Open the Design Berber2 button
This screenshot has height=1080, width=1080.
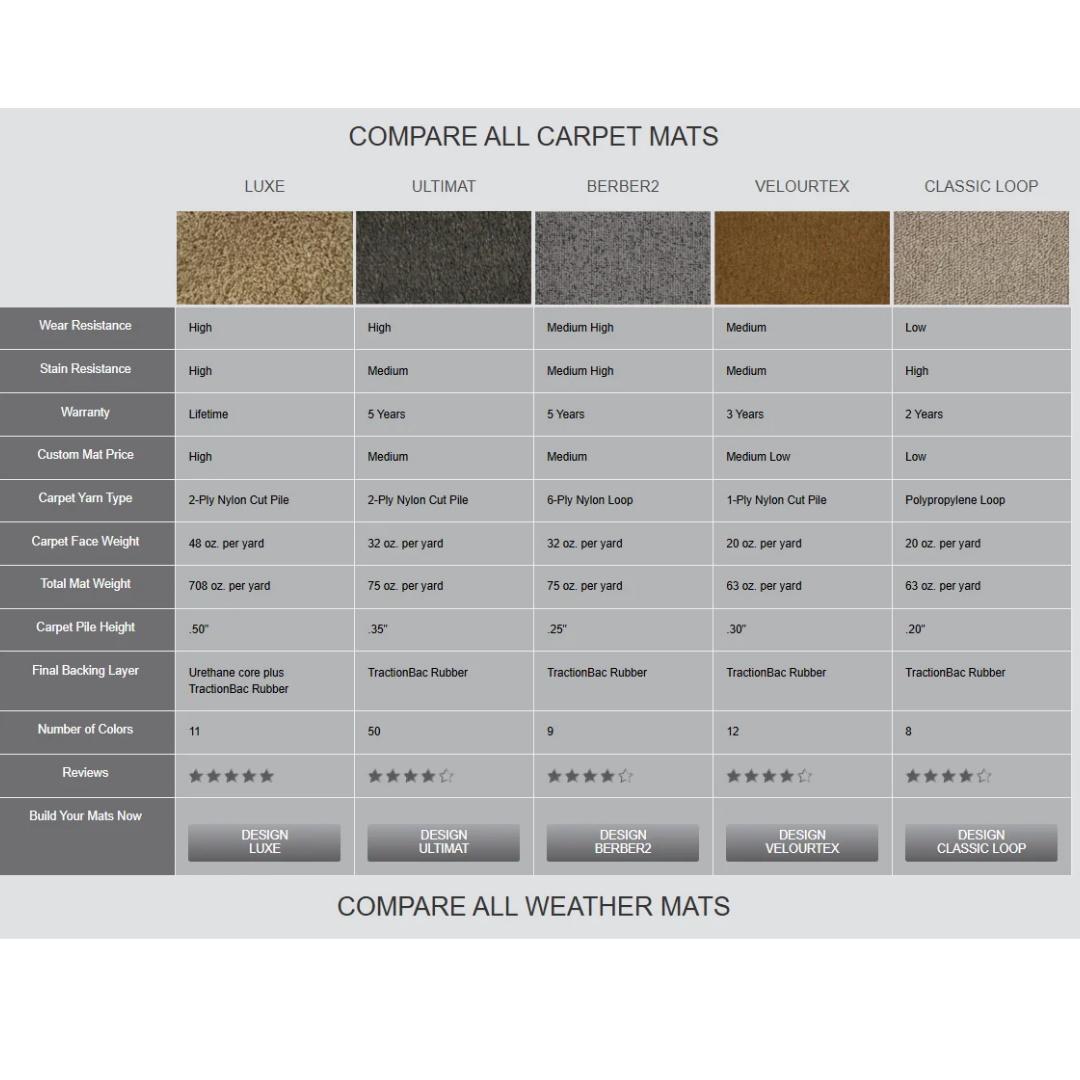click(x=623, y=842)
